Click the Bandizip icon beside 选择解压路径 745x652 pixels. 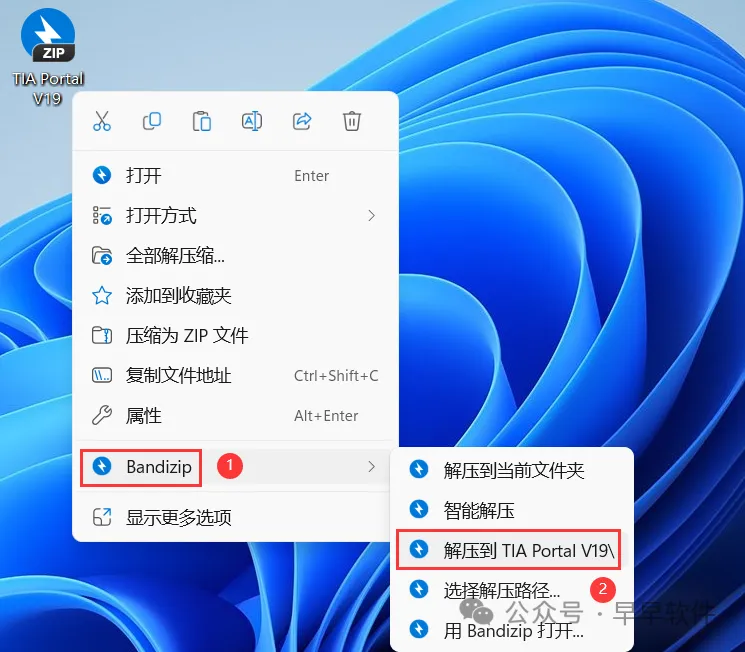[x=419, y=589]
